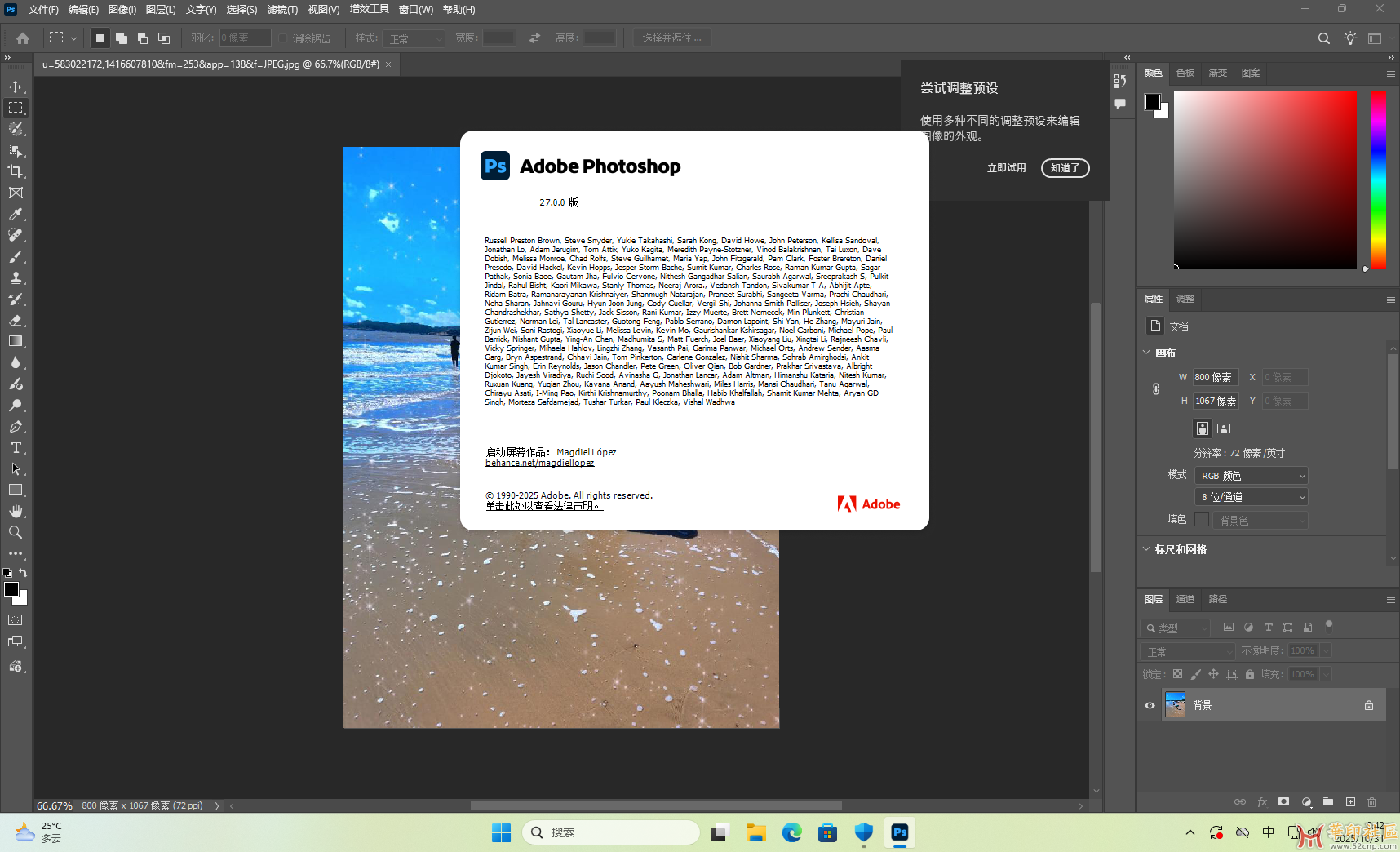
Task: Toggle the width-height link chain in Properties
Action: [1156, 389]
